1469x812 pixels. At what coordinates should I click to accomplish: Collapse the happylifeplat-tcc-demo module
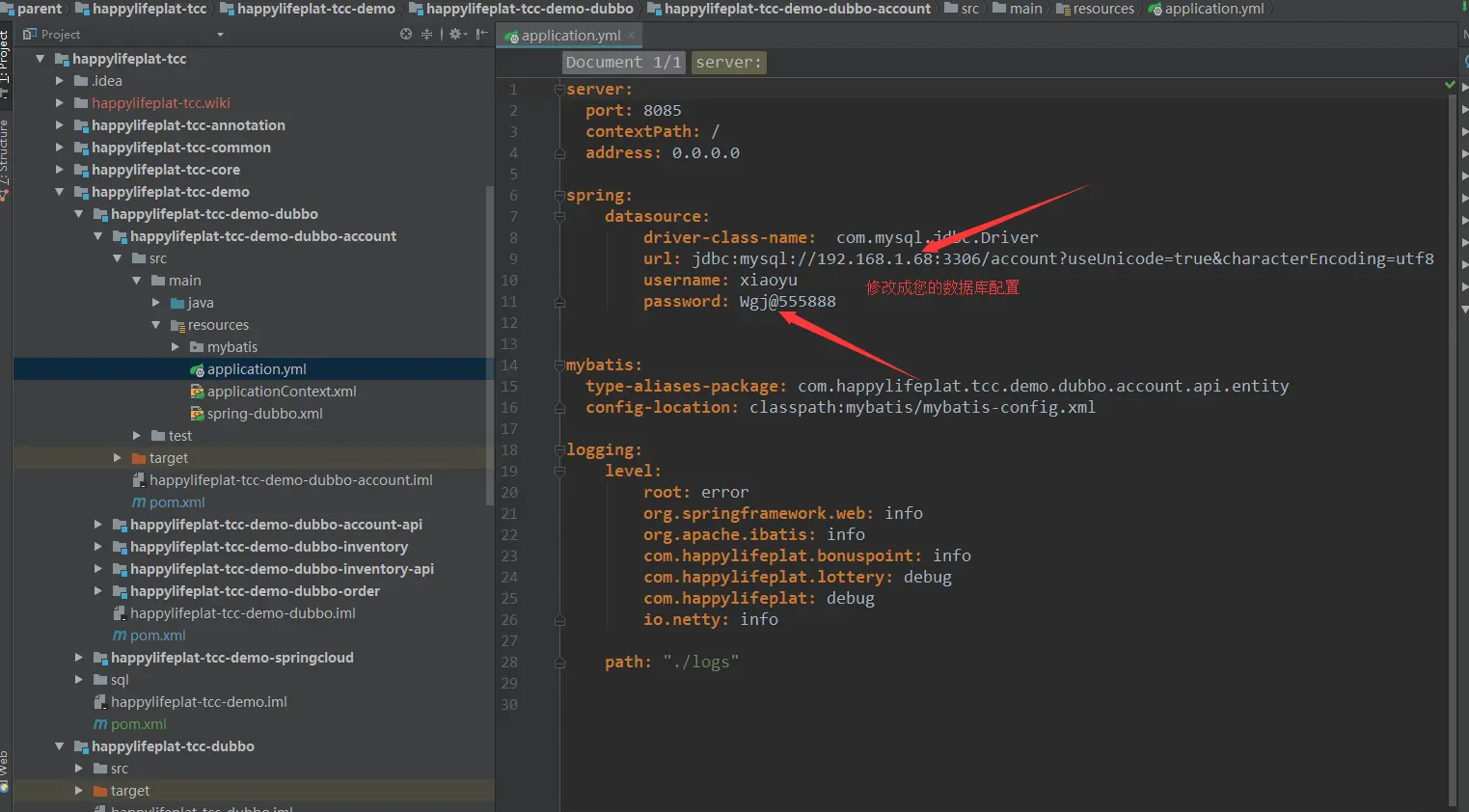click(60, 192)
